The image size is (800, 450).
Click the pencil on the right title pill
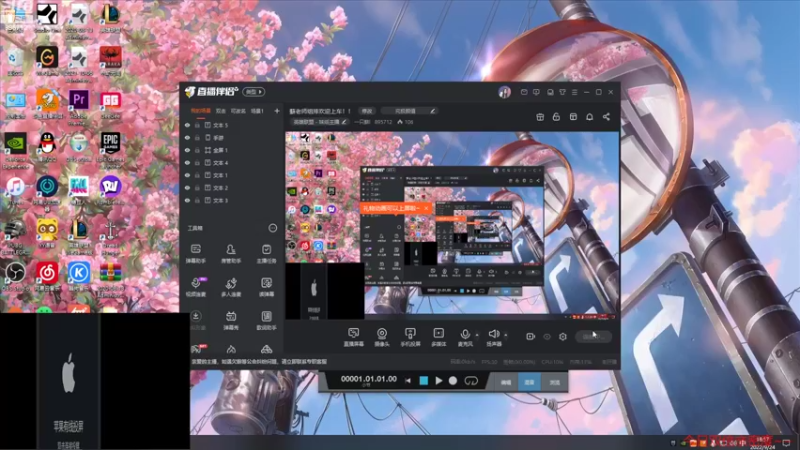pyautogui.click(x=433, y=111)
